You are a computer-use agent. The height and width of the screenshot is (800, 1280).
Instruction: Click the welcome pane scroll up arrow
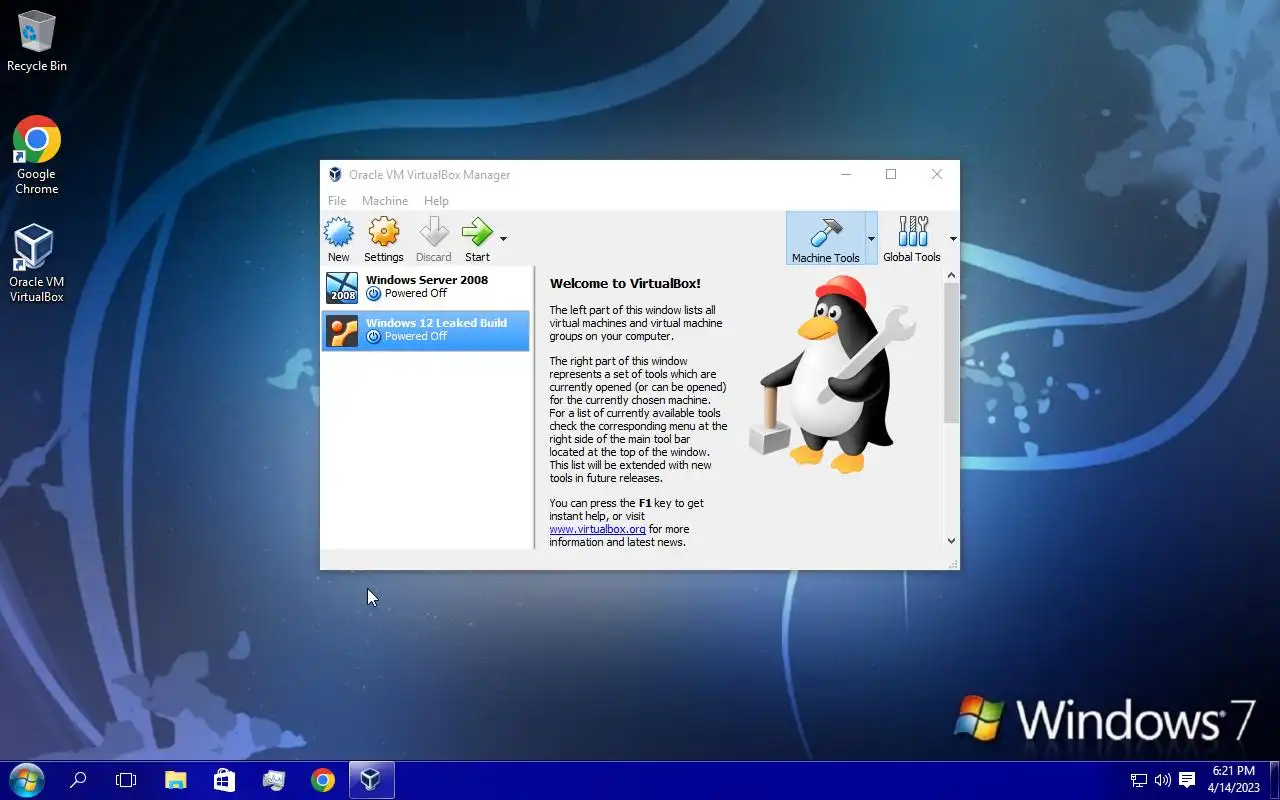951,275
